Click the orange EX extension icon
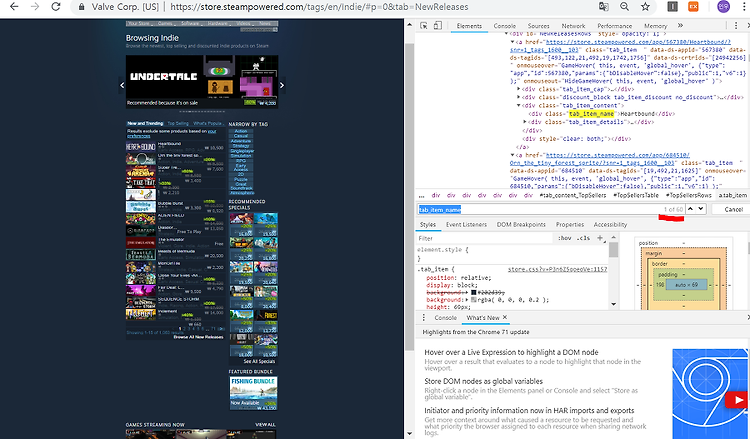The width and height of the screenshot is (750, 439). pyautogui.click(x=693, y=7)
